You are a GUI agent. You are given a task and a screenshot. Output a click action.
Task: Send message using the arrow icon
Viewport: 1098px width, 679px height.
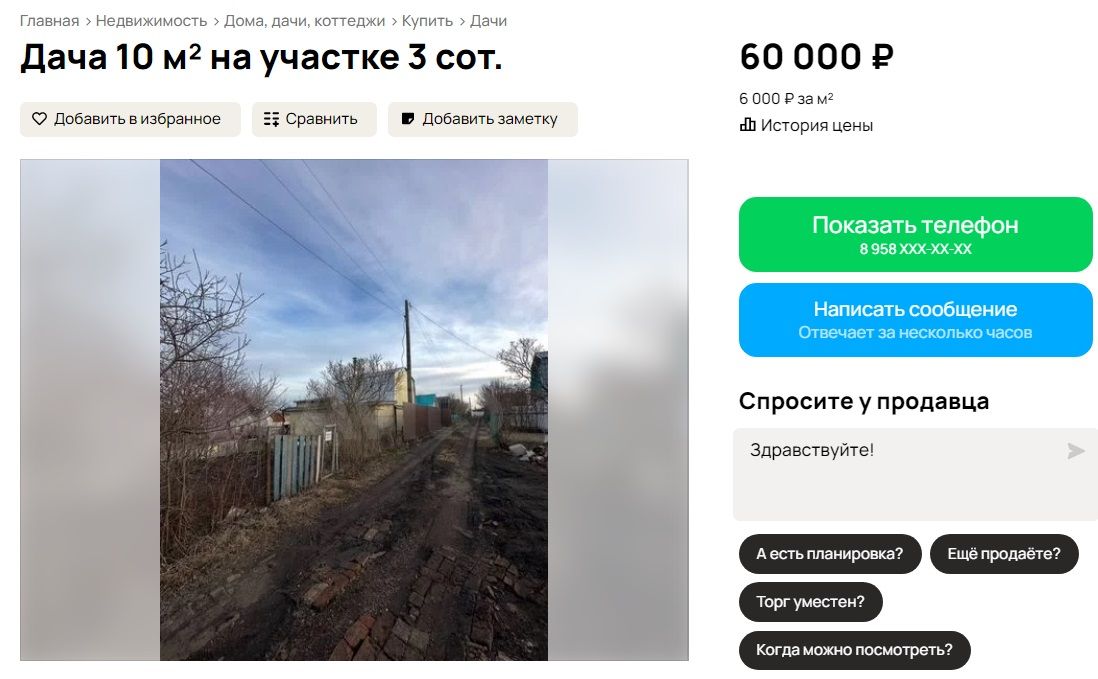coord(1076,451)
